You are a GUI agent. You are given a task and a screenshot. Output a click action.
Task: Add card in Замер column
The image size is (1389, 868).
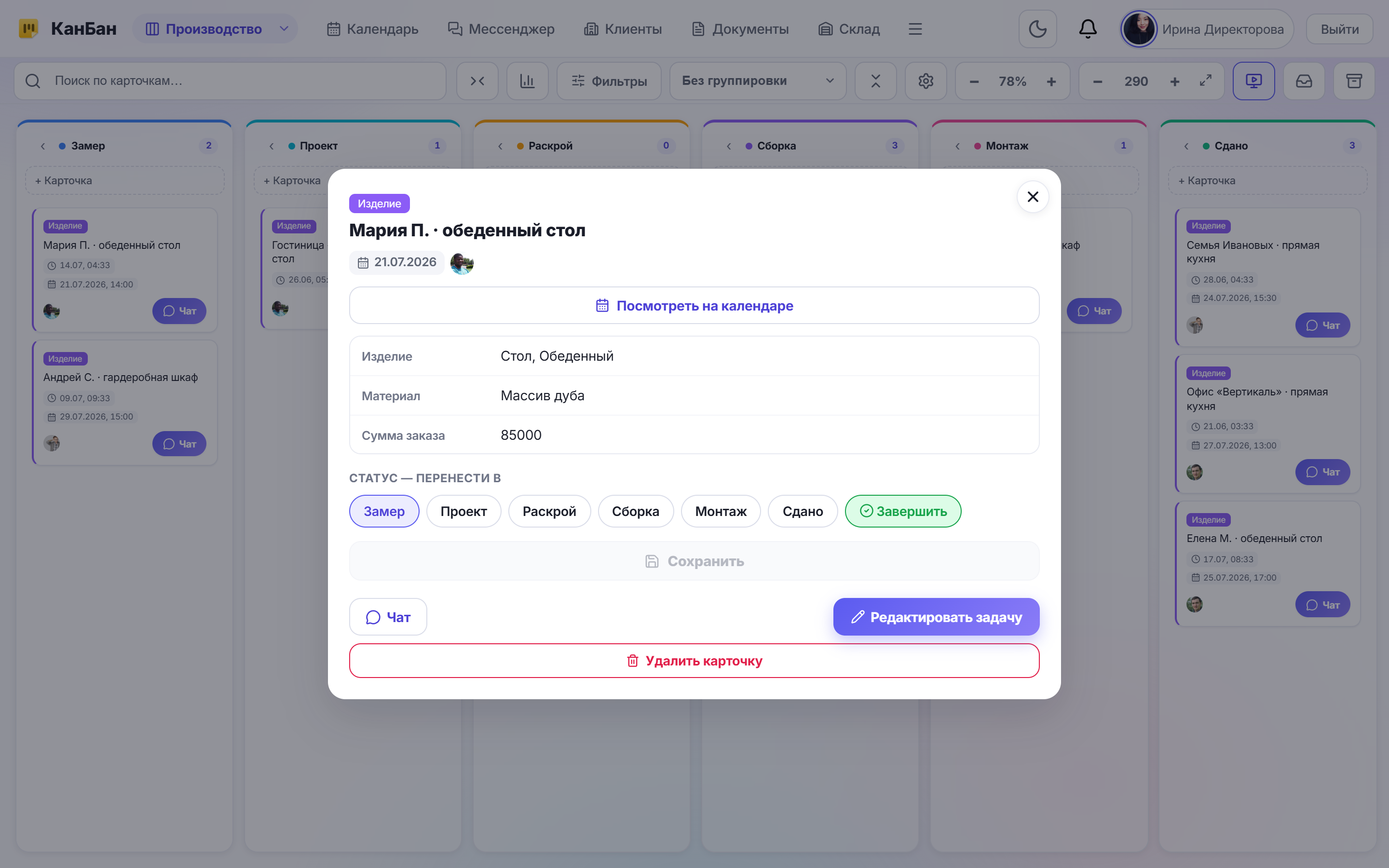coord(124,180)
